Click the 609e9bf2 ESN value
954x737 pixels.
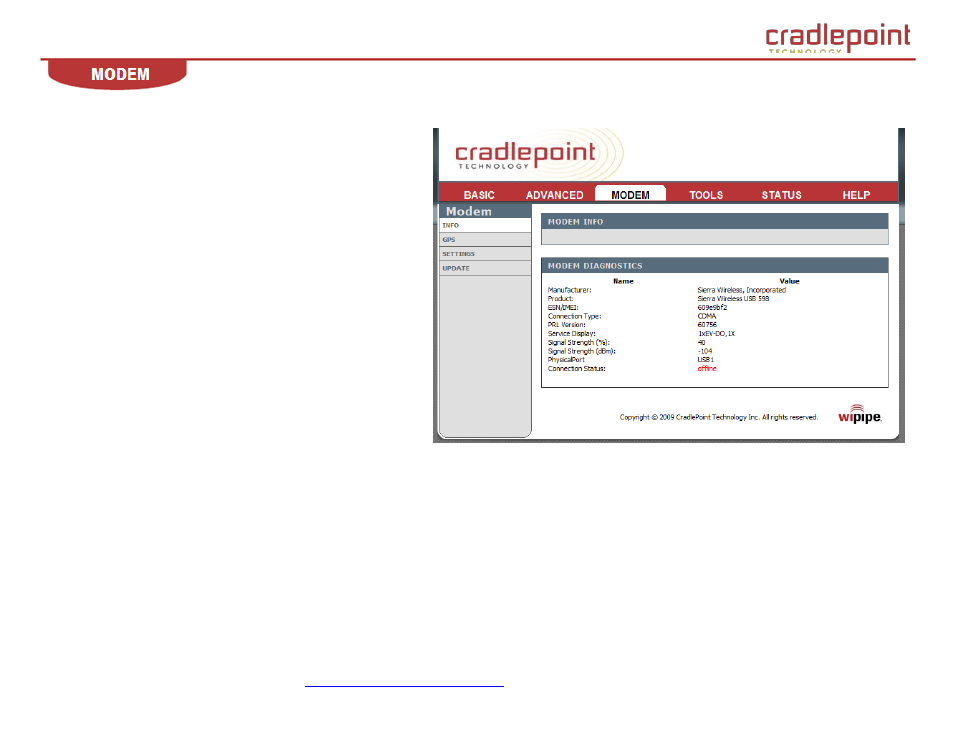pyautogui.click(x=712, y=308)
